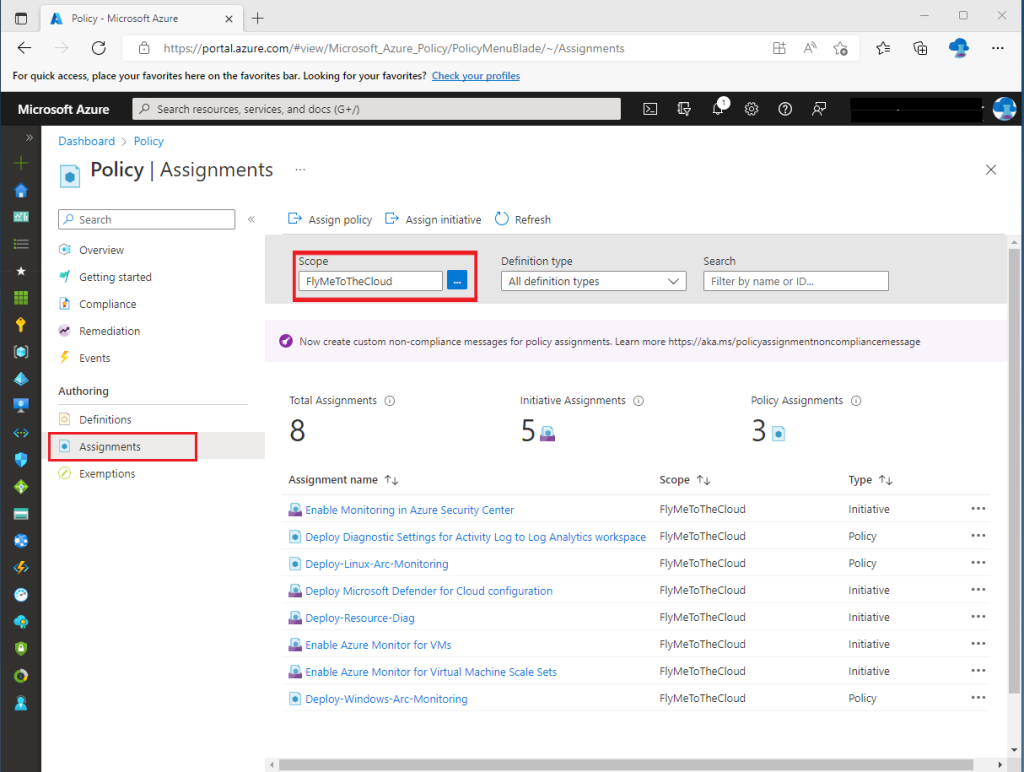The image size is (1024, 772).
Task: Open the Feedback icon in header
Action: (819, 109)
